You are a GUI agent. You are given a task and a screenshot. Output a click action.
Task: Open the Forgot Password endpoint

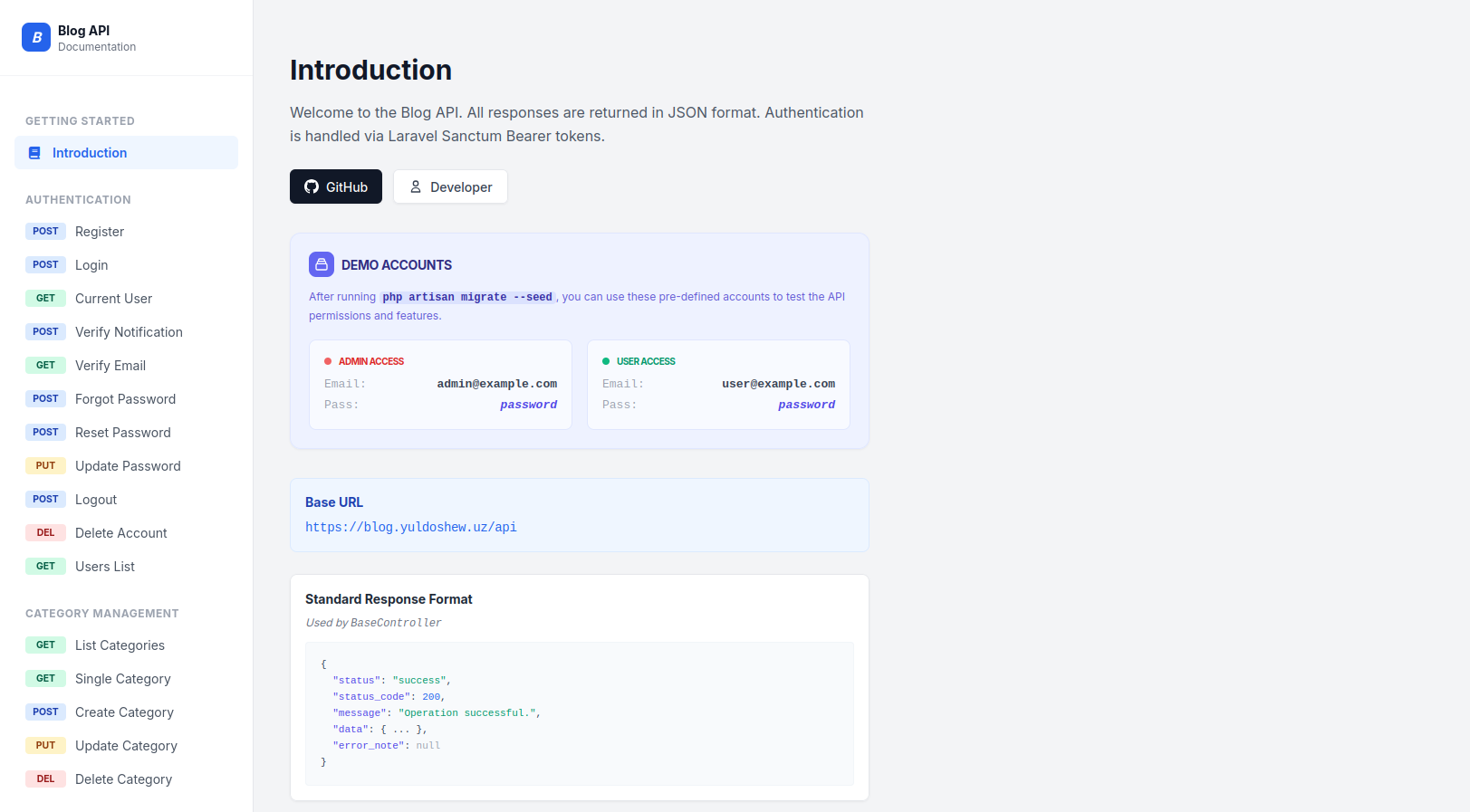coord(125,399)
